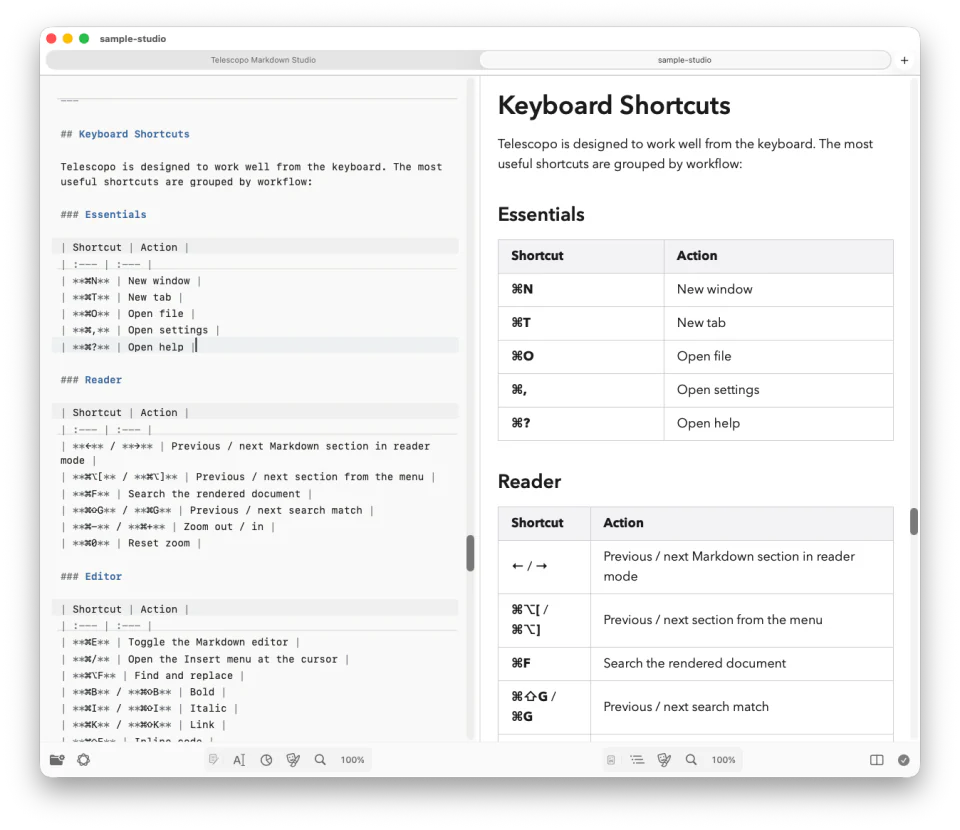This screenshot has height=830, width=960.
Task: Click the editor pane scrollbar thumb
Action: (470, 553)
